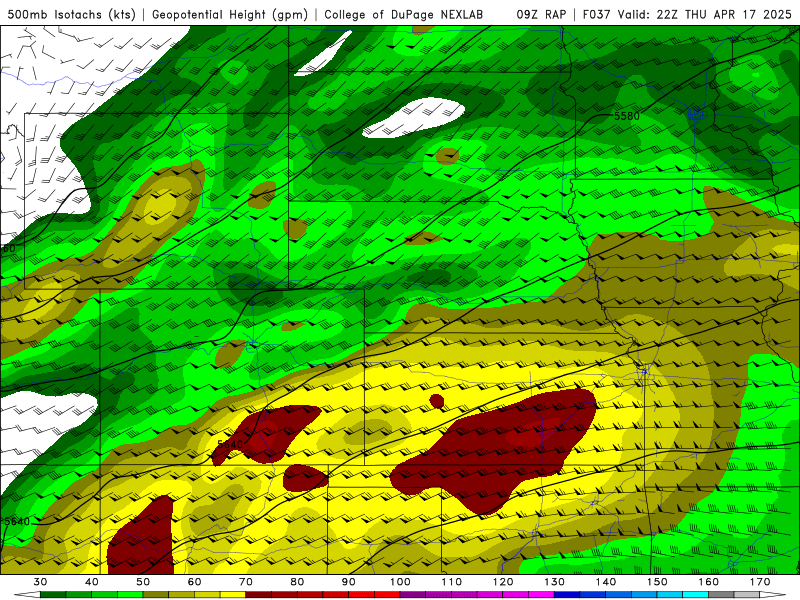This screenshot has width=800, height=600.
Task: Click the 'Geopotential Height (gpm)' title text
Action: tap(230, 14)
